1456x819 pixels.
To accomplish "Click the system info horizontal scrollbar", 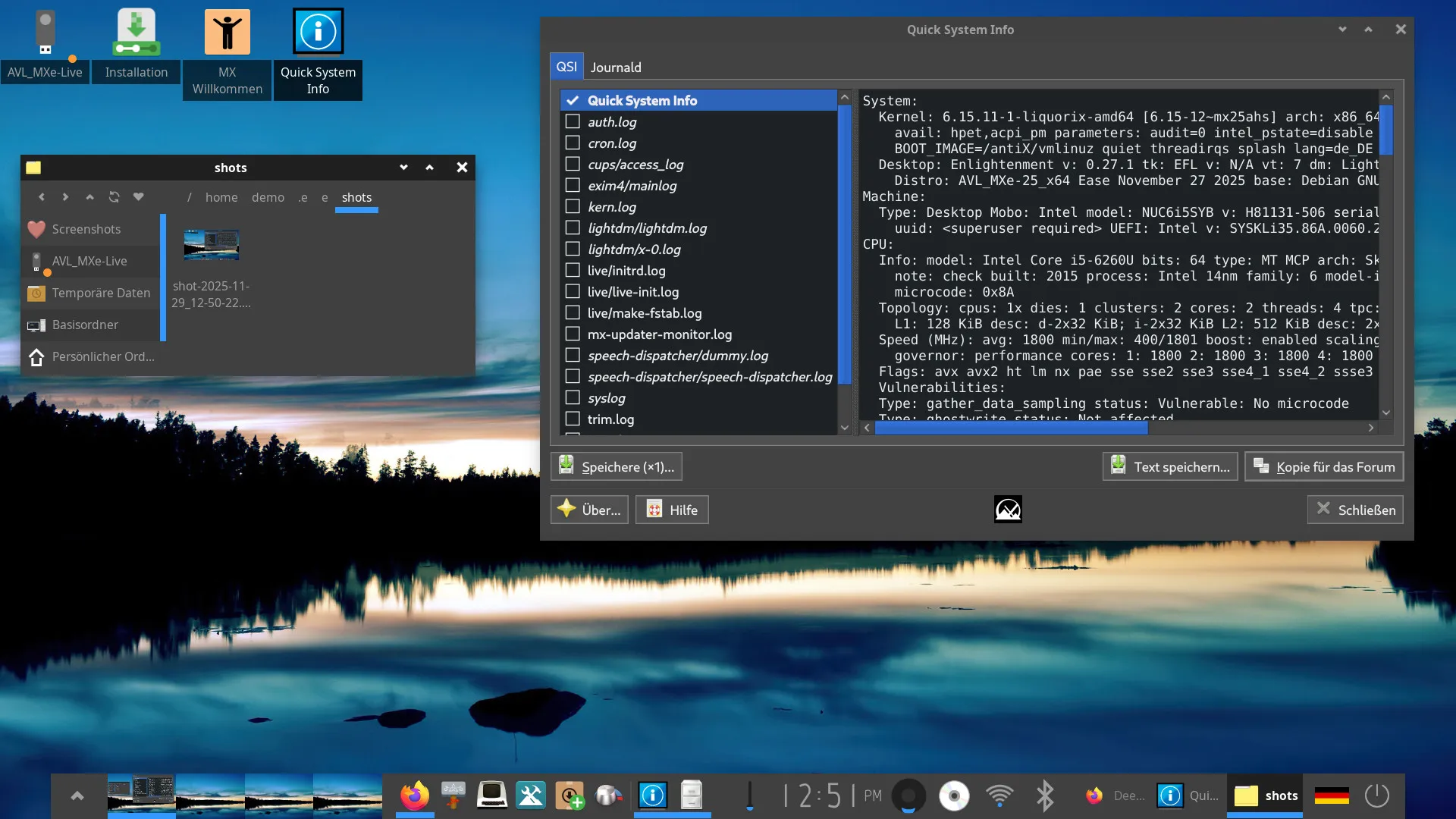I will click(1011, 428).
